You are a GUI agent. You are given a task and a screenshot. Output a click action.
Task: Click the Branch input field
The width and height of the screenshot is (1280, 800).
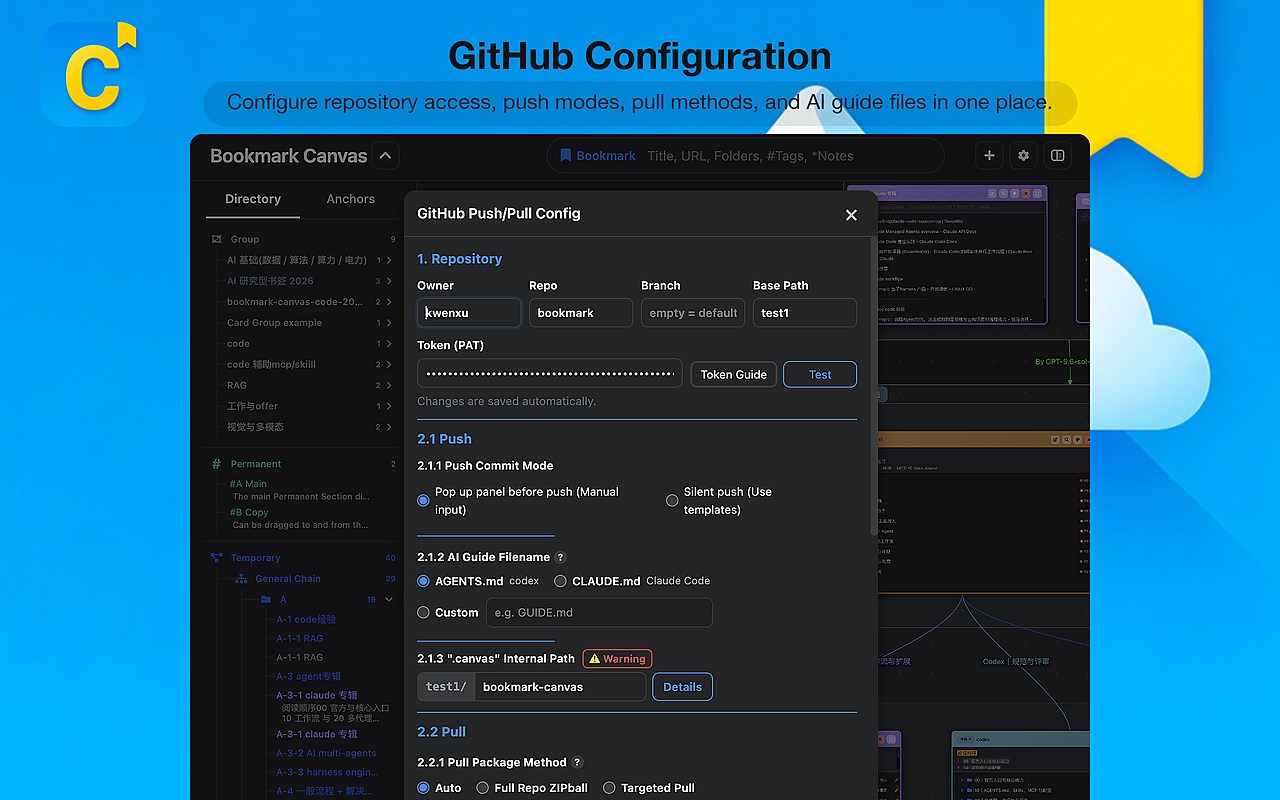click(693, 313)
